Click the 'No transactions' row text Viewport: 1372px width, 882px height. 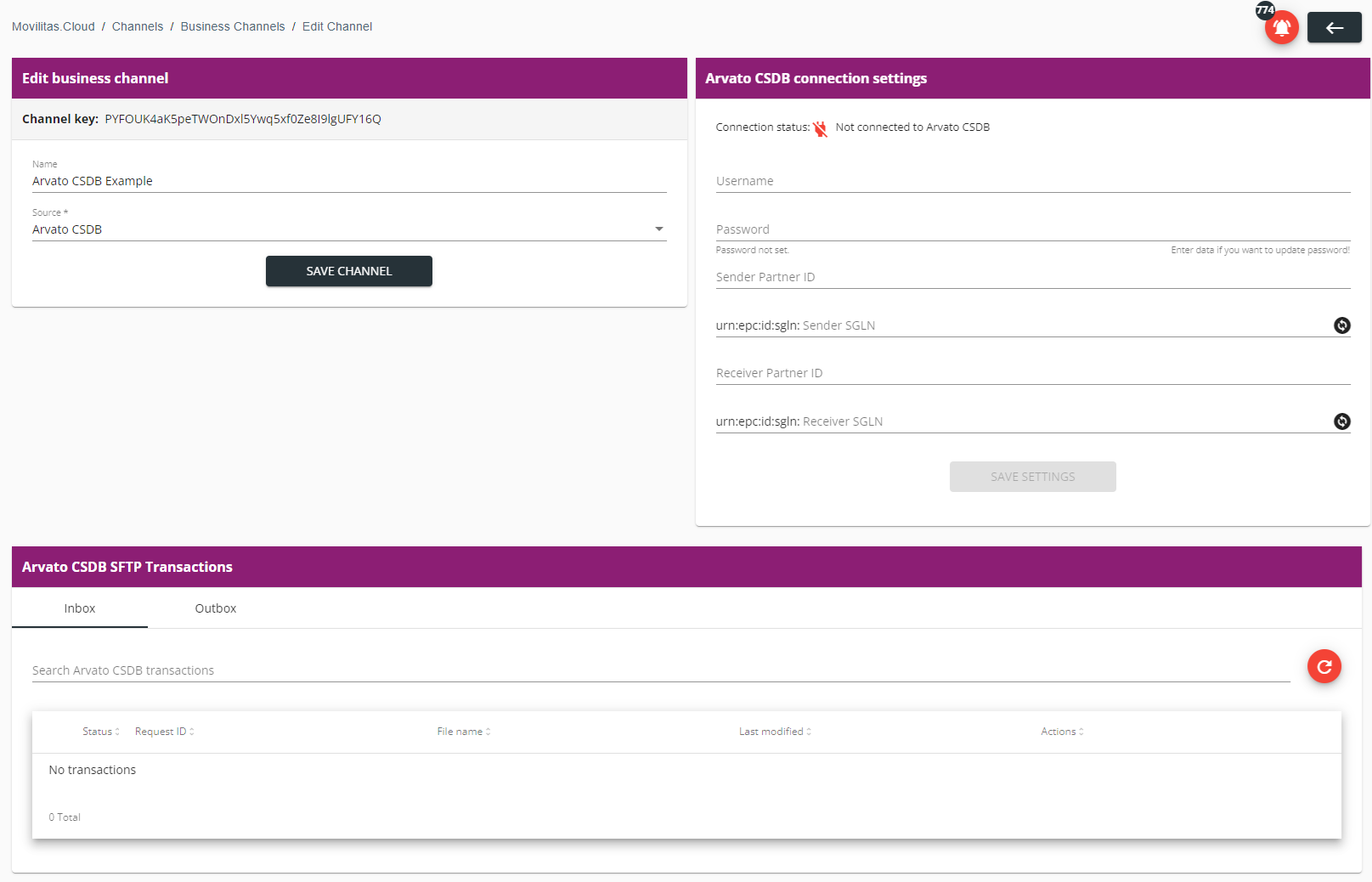pyautogui.click(x=93, y=770)
